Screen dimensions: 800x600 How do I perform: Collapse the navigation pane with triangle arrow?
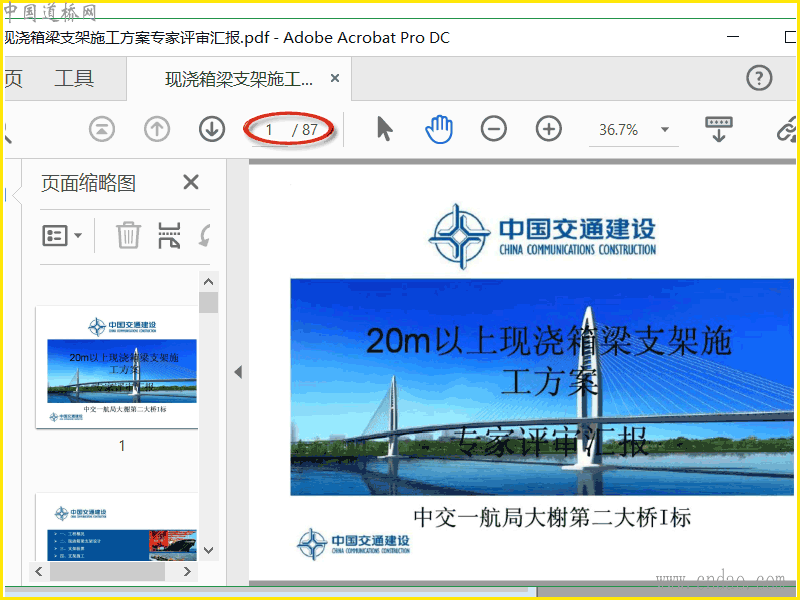click(x=238, y=372)
